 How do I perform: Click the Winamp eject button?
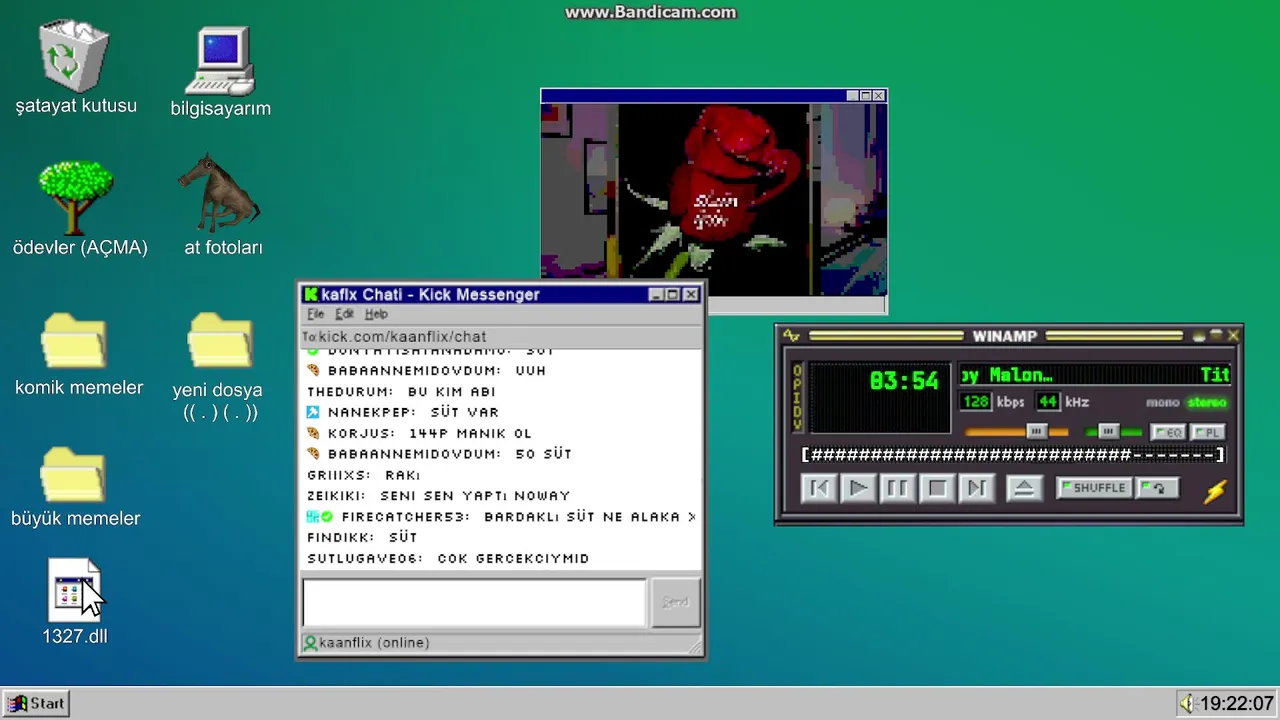(1023, 488)
